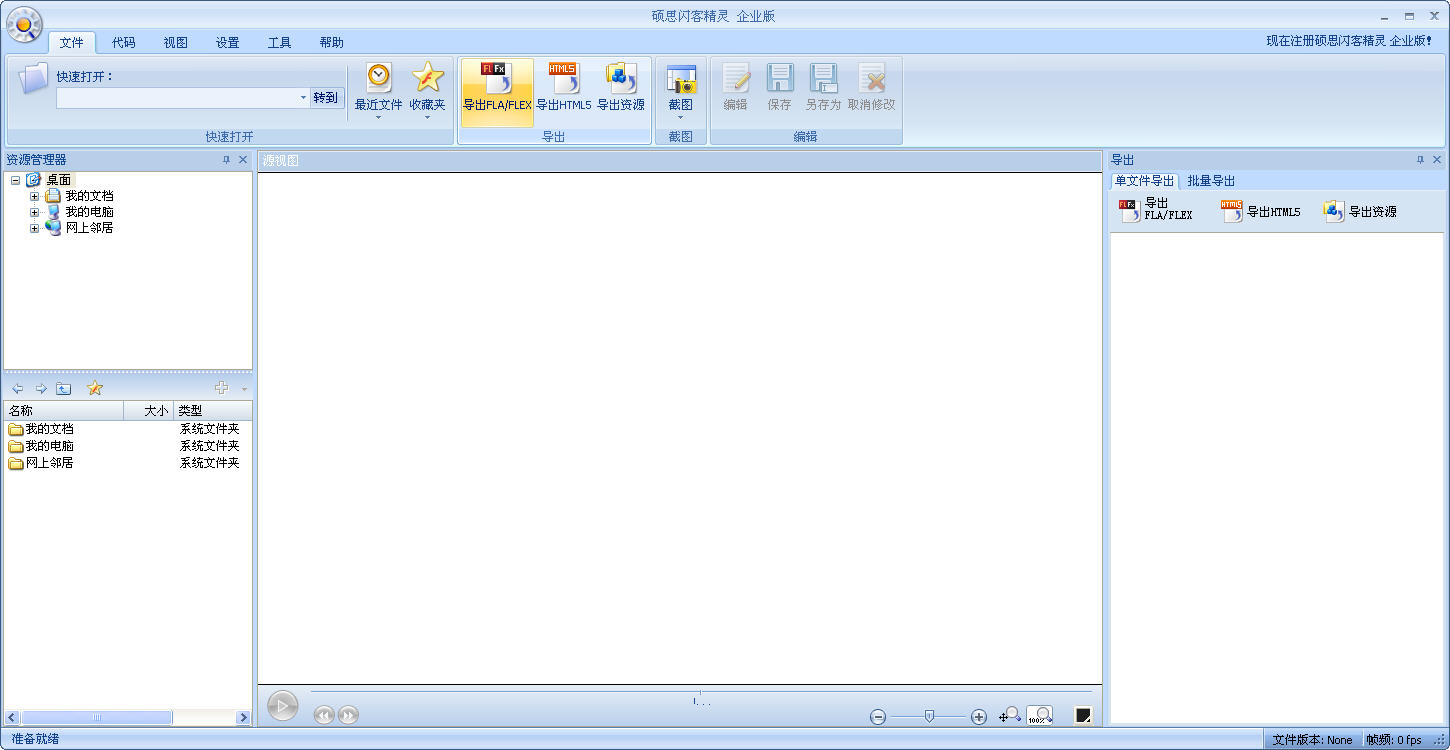Click the play button in the player bar
Screen dimensions: 1450x750
tap(283, 706)
